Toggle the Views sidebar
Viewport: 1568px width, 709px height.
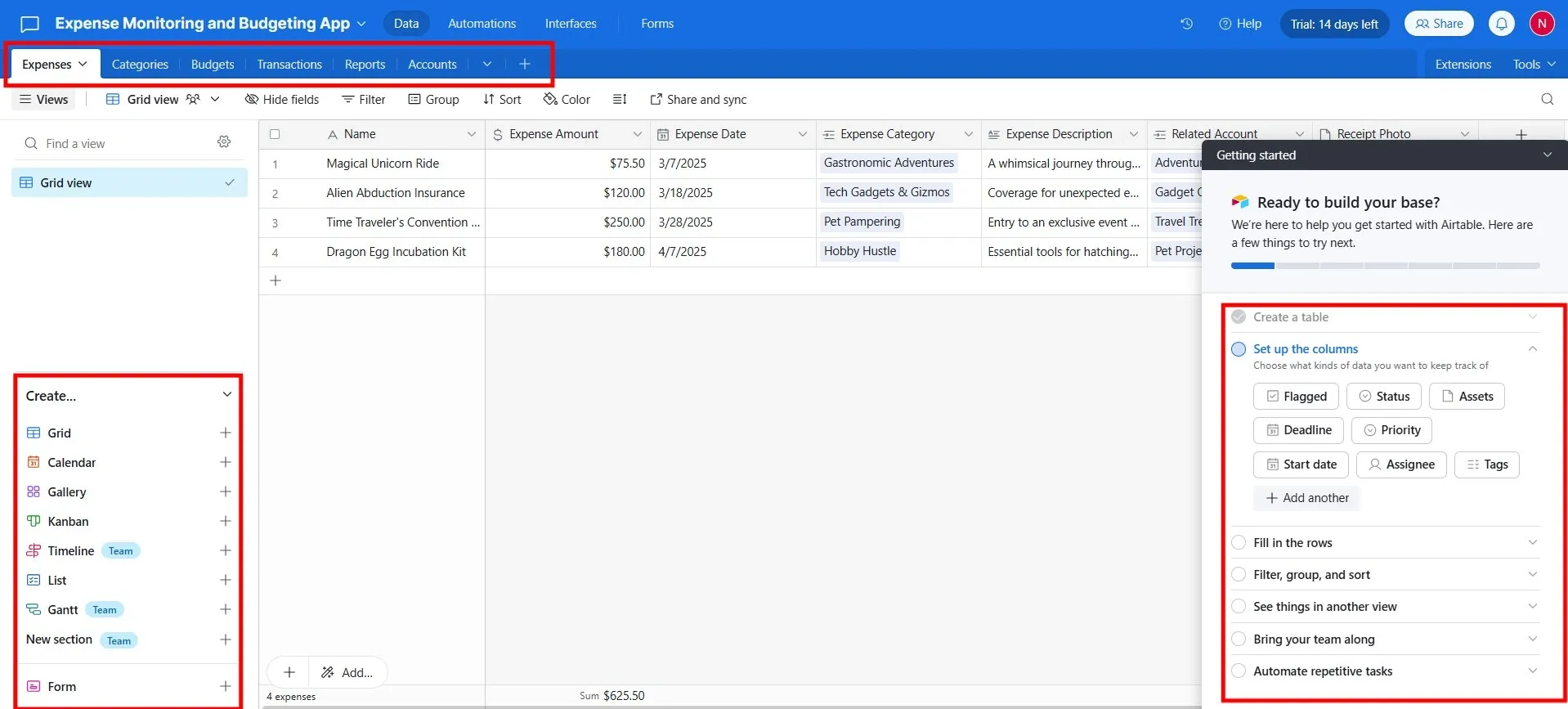43,99
